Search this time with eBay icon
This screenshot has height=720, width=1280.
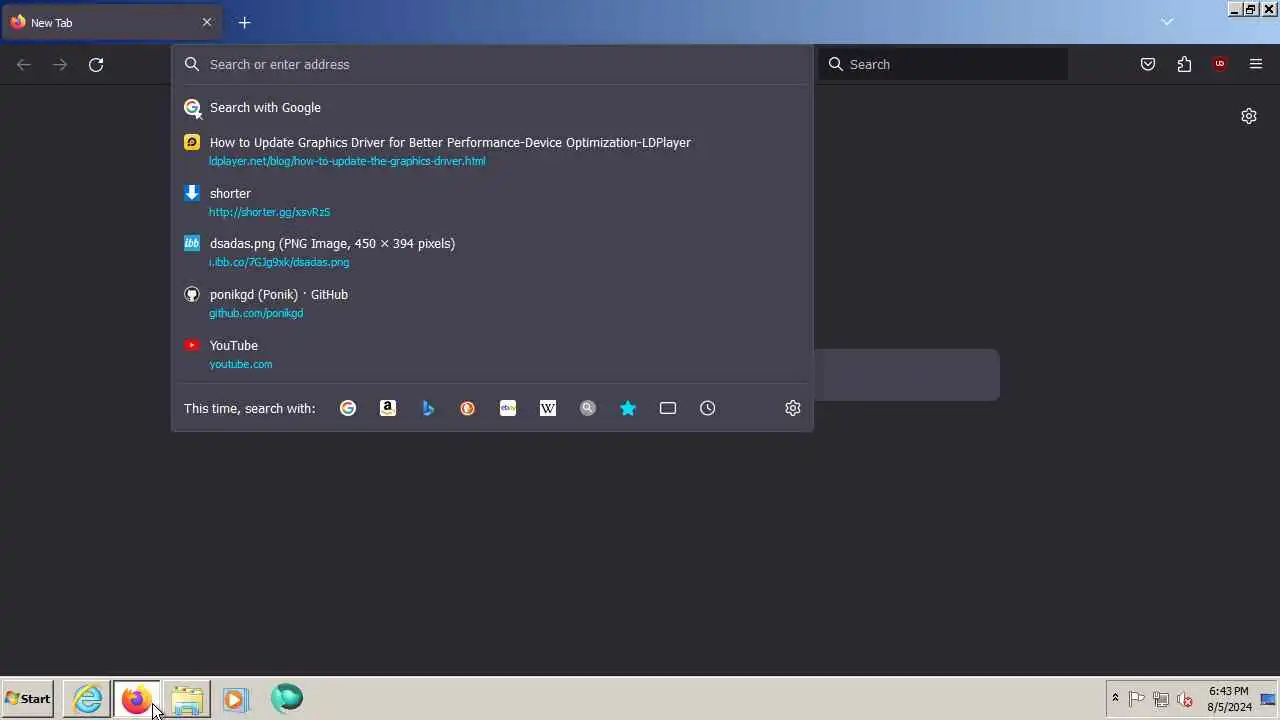(x=508, y=408)
